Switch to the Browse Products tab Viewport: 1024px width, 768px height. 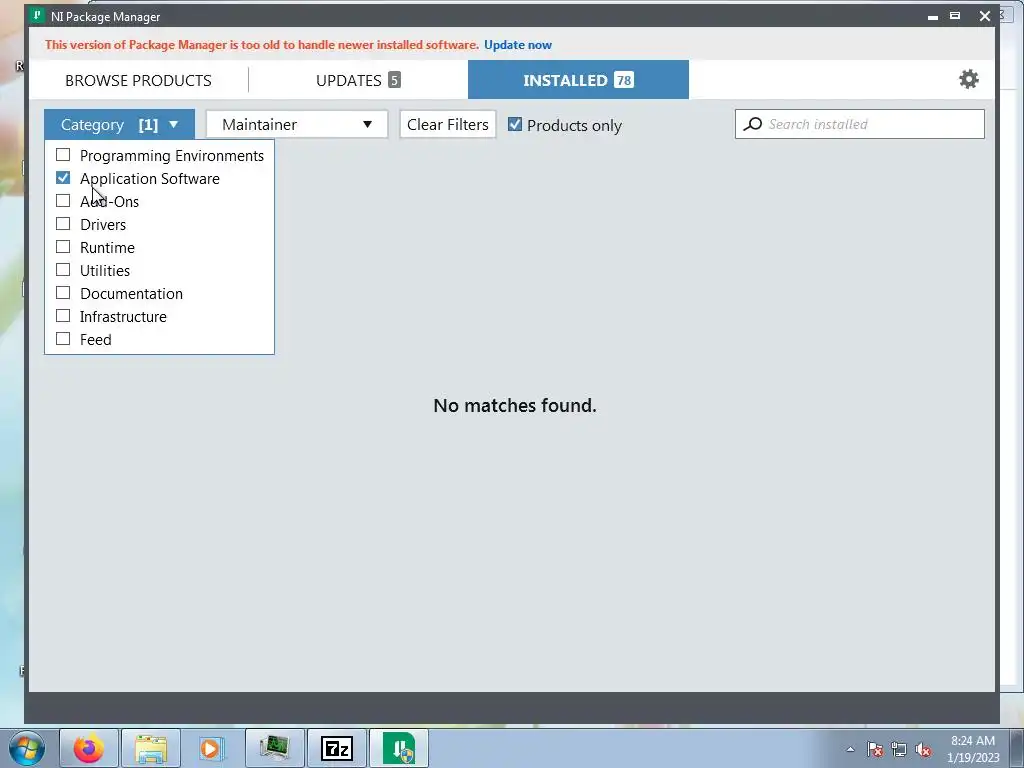(x=138, y=80)
